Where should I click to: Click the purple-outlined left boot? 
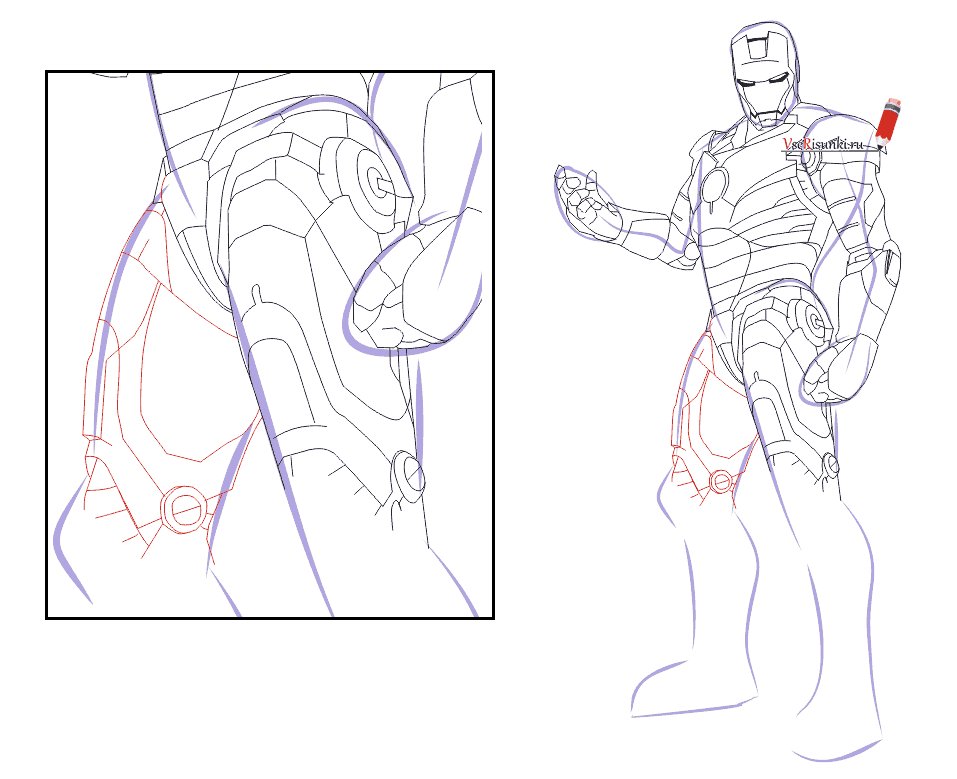click(693, 687)
